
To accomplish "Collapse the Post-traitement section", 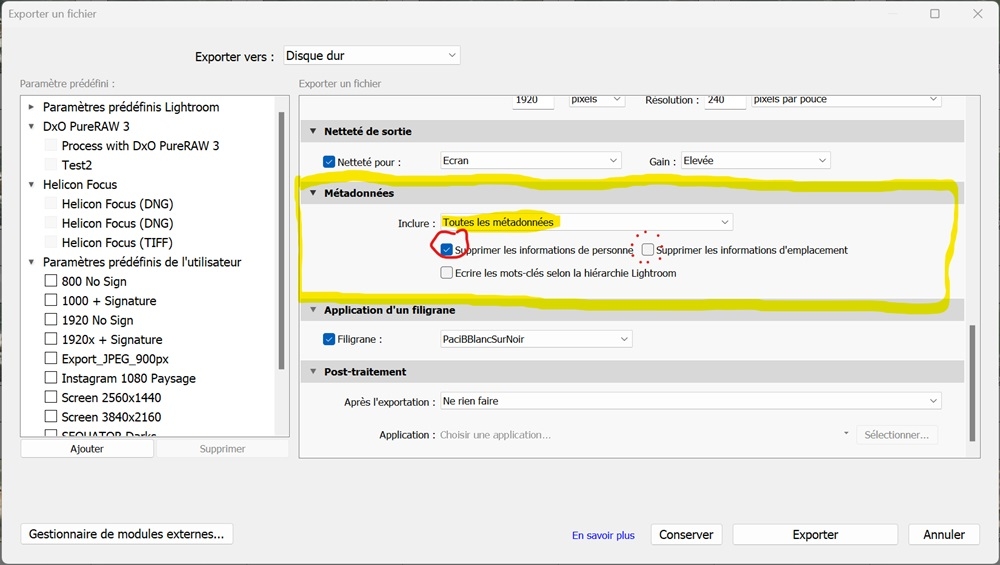I will 313,372.
